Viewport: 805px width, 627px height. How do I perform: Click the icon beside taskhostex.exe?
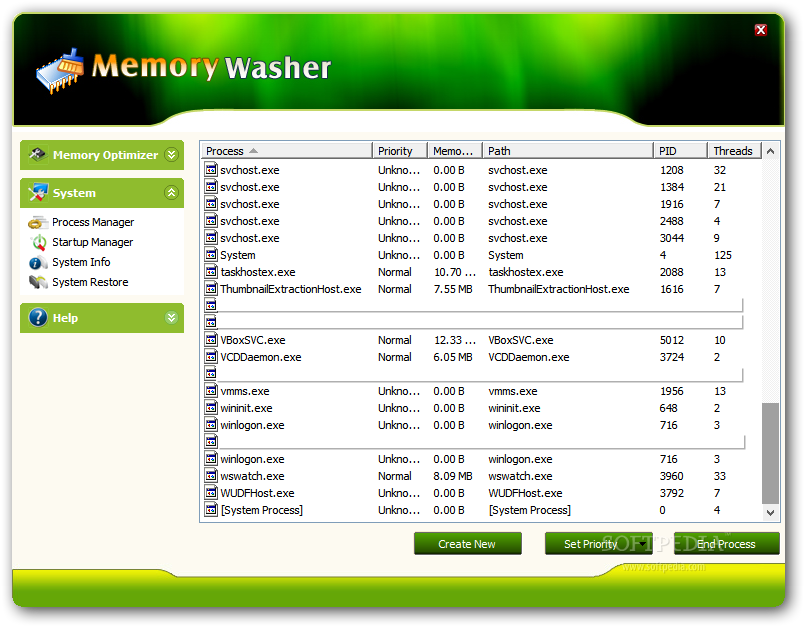(210, 272)
